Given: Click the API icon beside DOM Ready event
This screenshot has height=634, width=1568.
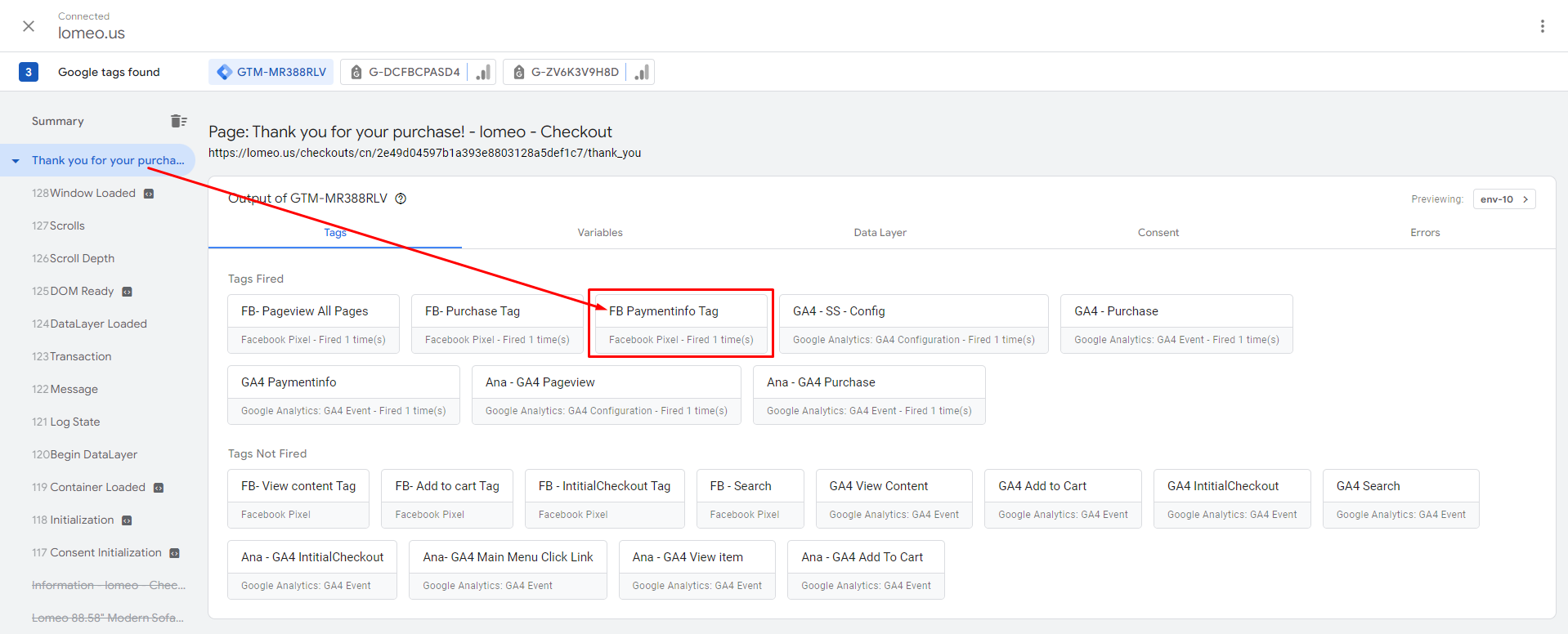Looking at the screenshot, I should click(127, 292).
